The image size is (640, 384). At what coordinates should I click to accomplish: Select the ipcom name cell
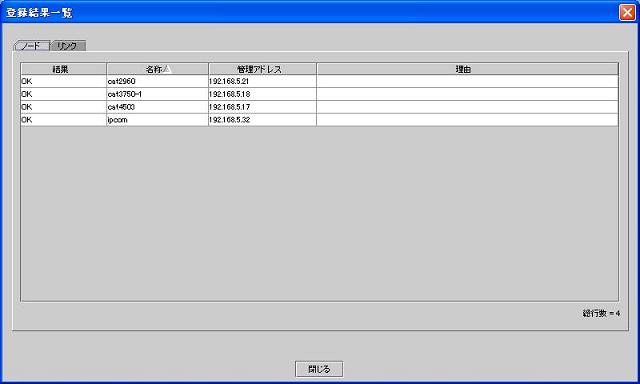point(158,120)
